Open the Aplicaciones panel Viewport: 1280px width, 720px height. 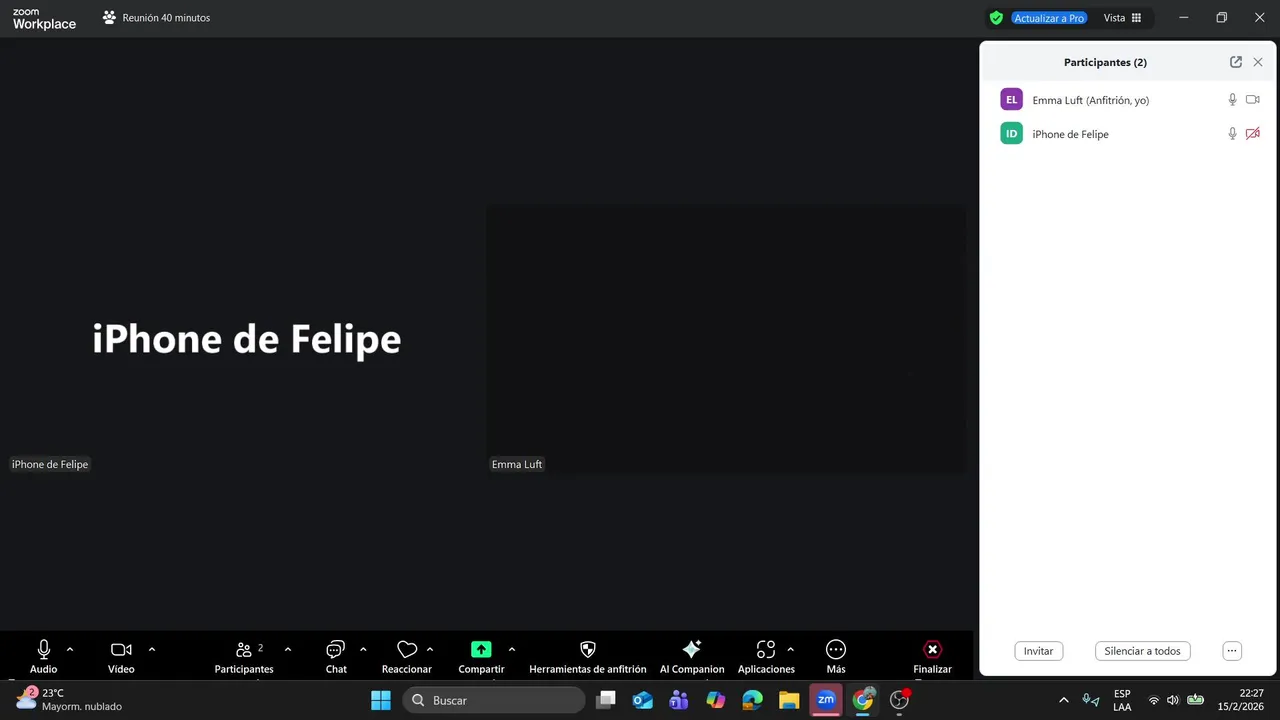(x=766, y=657)
